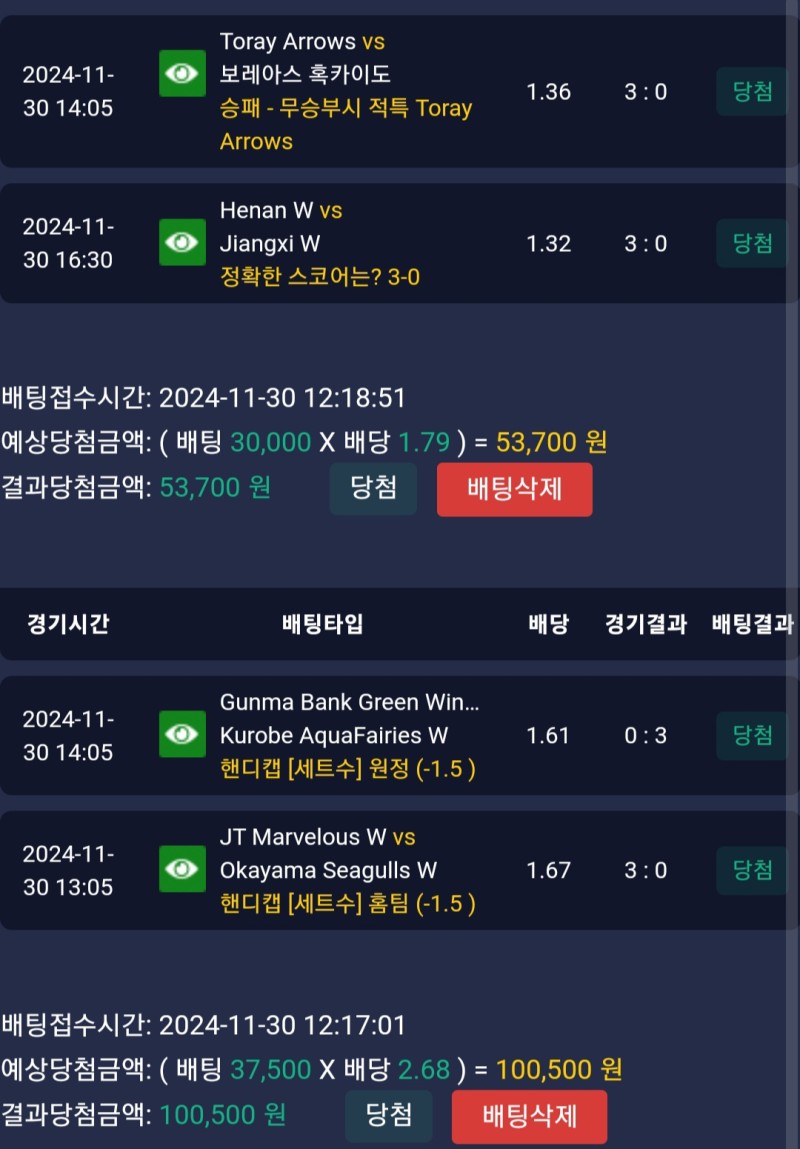Select the 배팅타입 column header
Viewport: 800px width, 1149px height.
[323, 625]
